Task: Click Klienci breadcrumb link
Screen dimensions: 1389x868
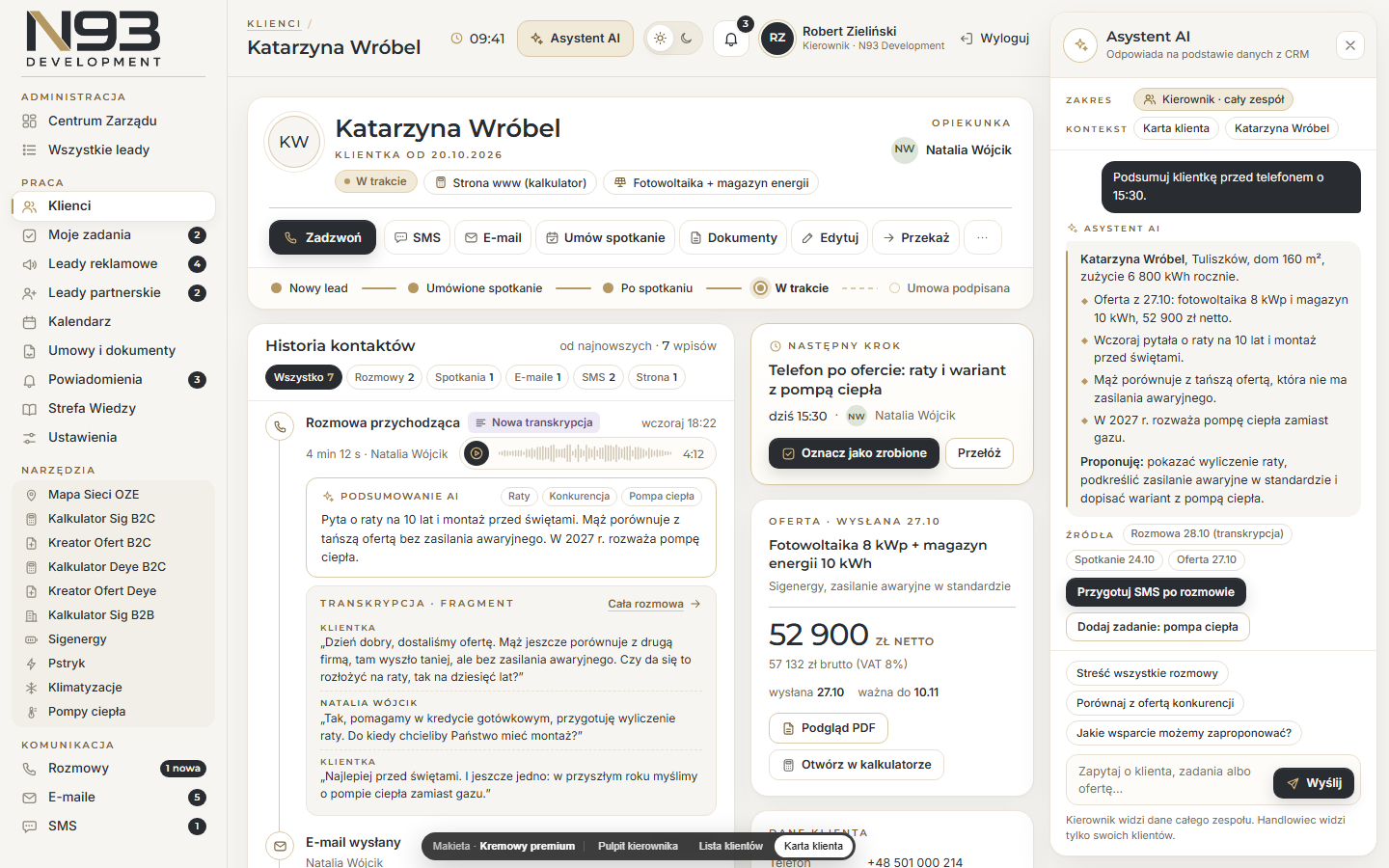Action: (274, 24)
